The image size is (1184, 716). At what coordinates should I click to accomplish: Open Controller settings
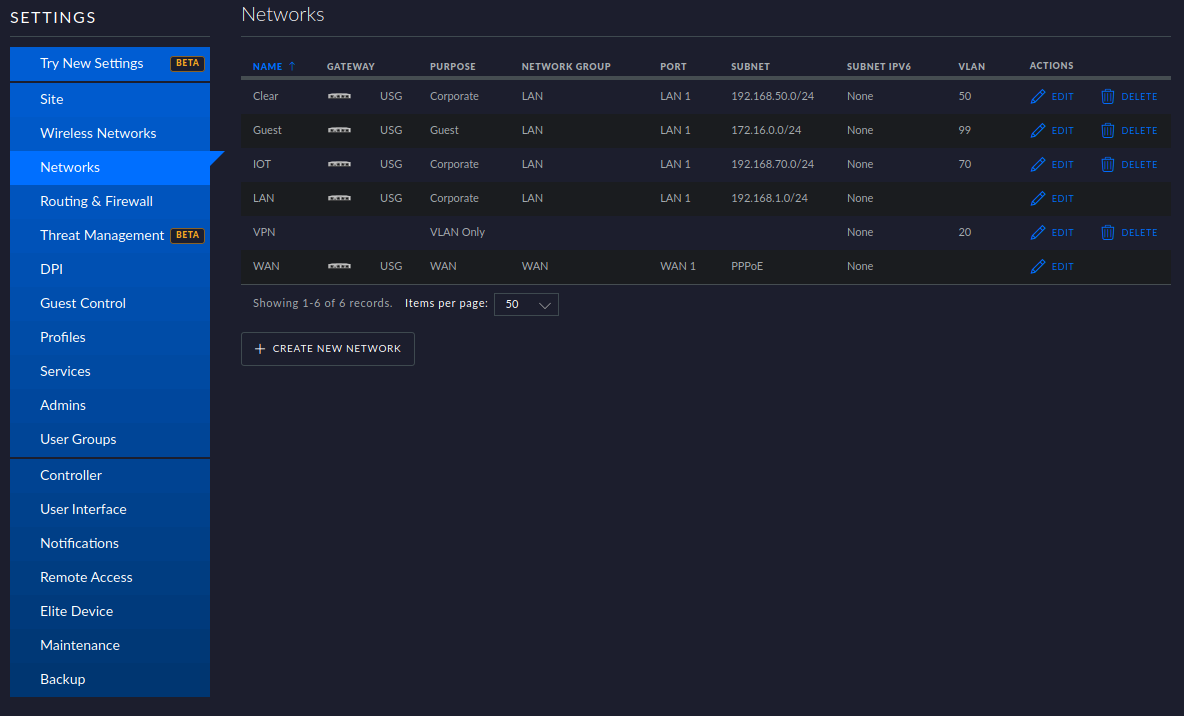[x=110, y=475]
